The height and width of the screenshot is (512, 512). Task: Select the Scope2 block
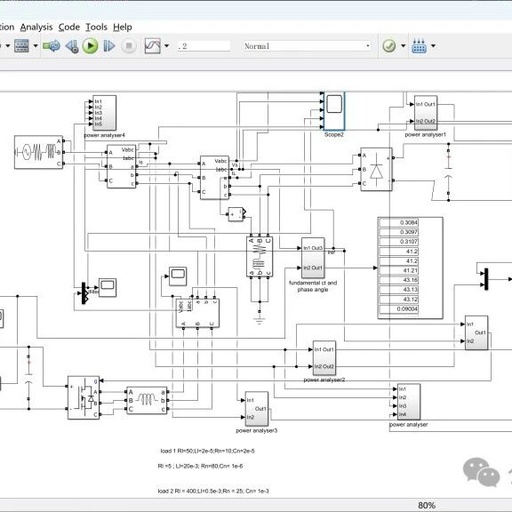pos(334,111)
